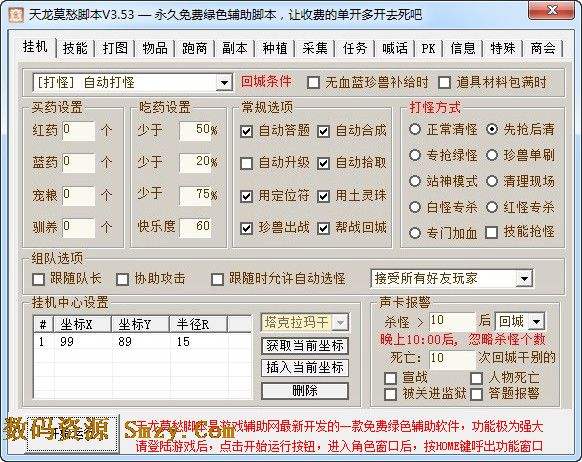Select the 特殊 tab
The width and height of the screenshot is (582, 462).
503,48
